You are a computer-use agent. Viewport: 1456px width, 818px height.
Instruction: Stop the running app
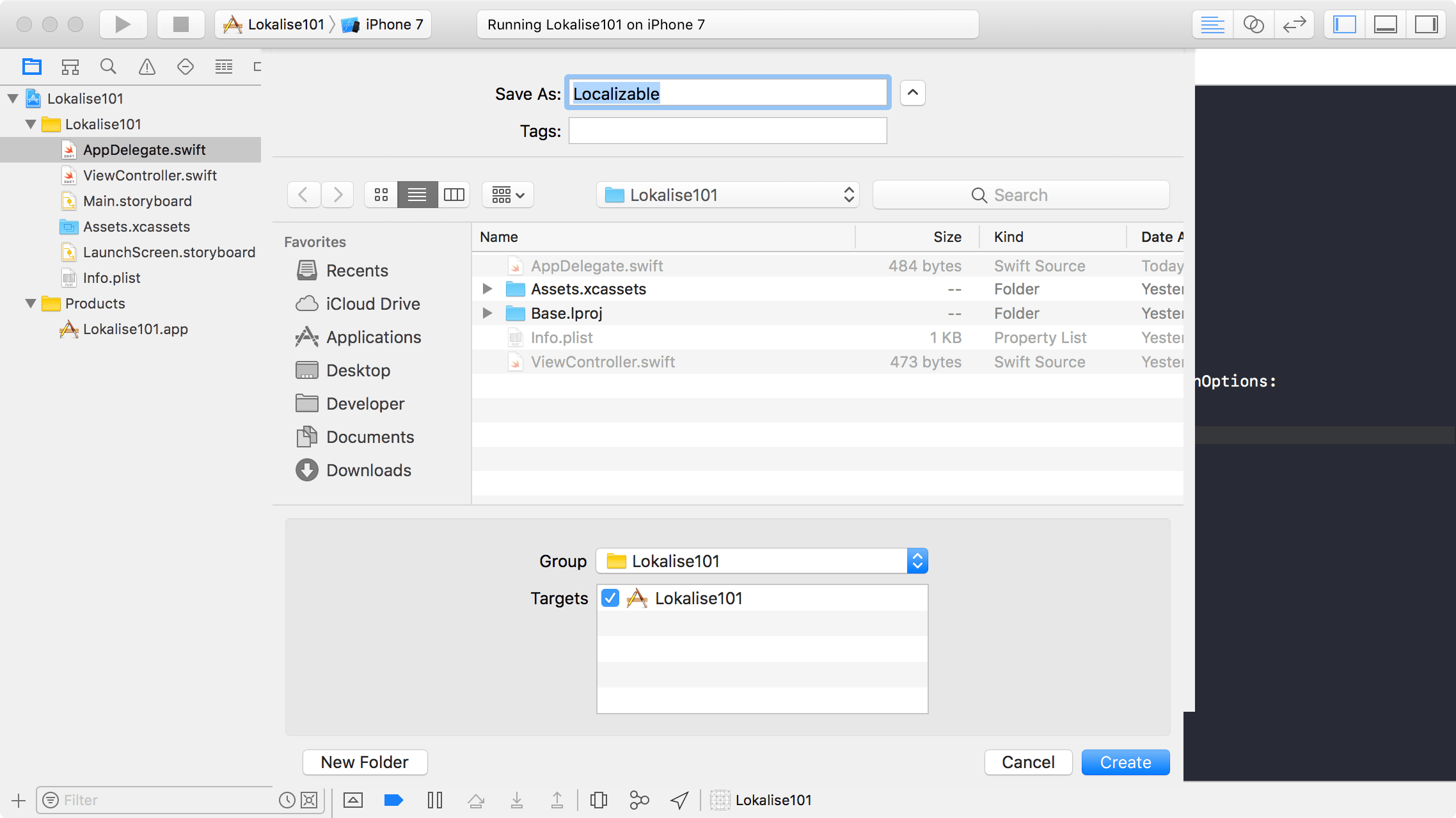point(181,24)
